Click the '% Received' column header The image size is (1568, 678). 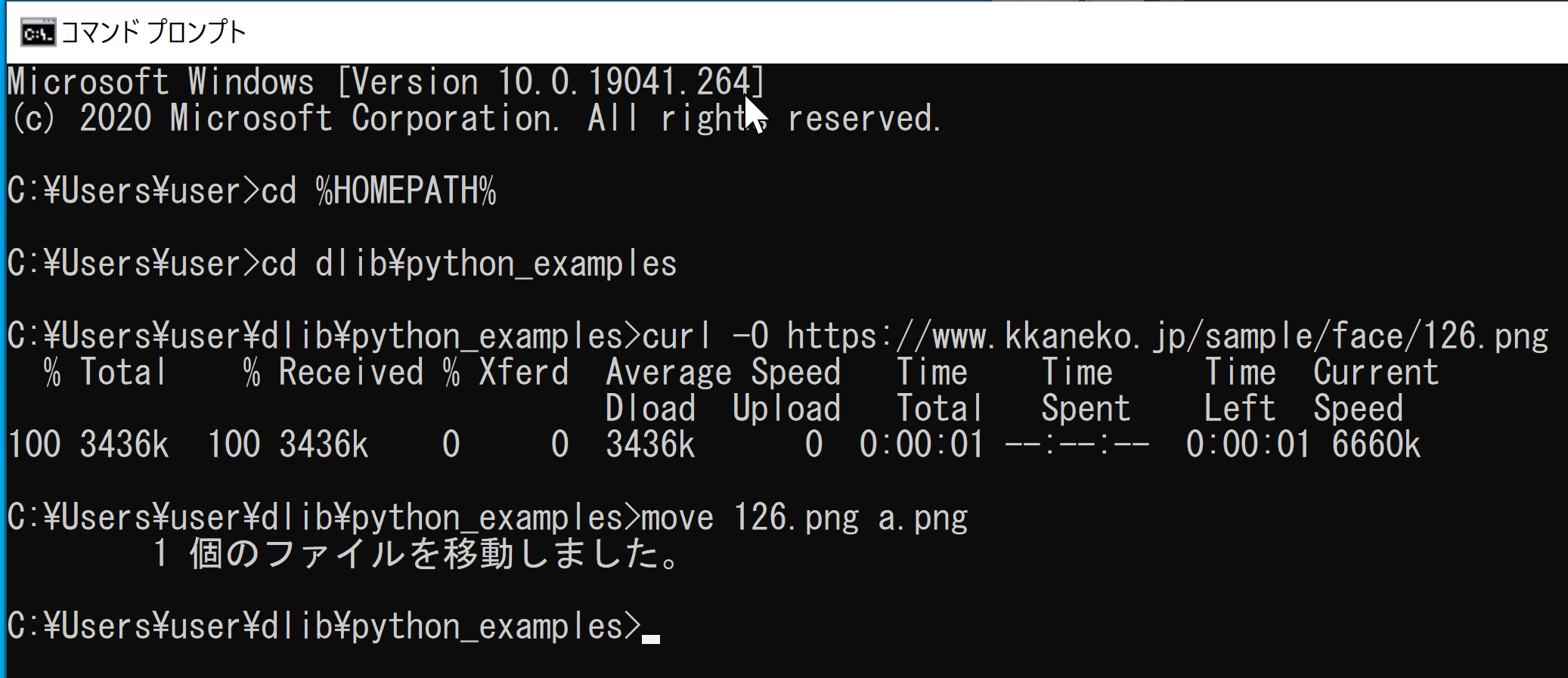[x=333, y=373]
